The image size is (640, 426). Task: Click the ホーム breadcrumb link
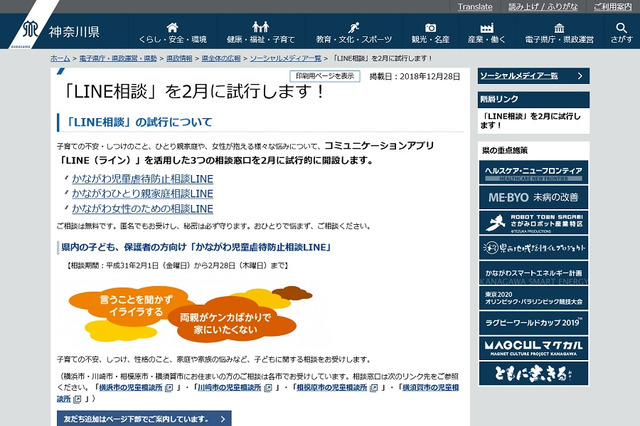[x=60, y=58]
